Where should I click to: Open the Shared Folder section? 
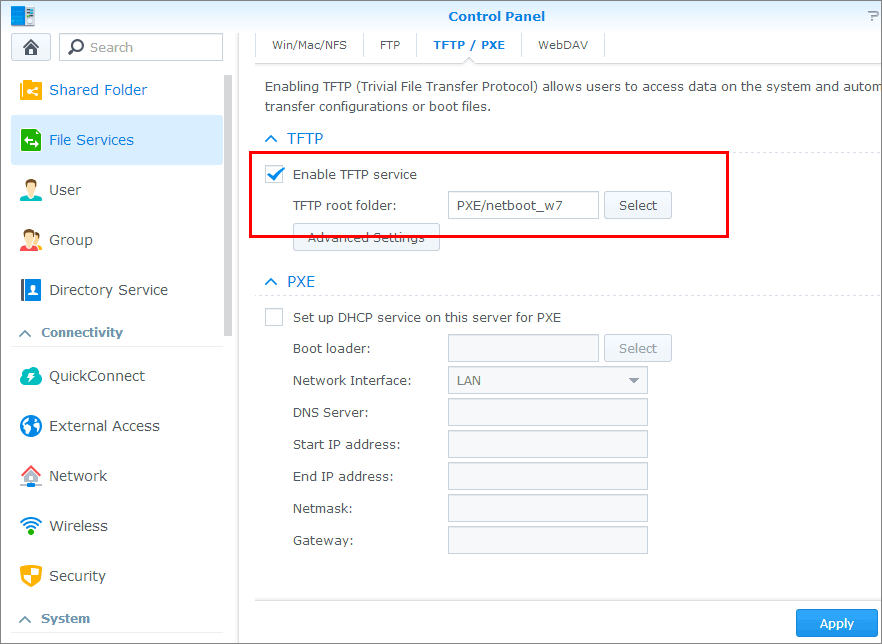point(29,90)
